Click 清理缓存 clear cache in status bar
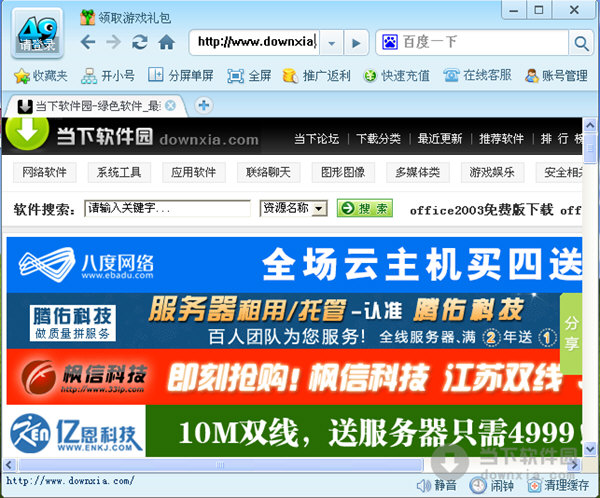This screenshot has height=498, width=600. (558, 486)
